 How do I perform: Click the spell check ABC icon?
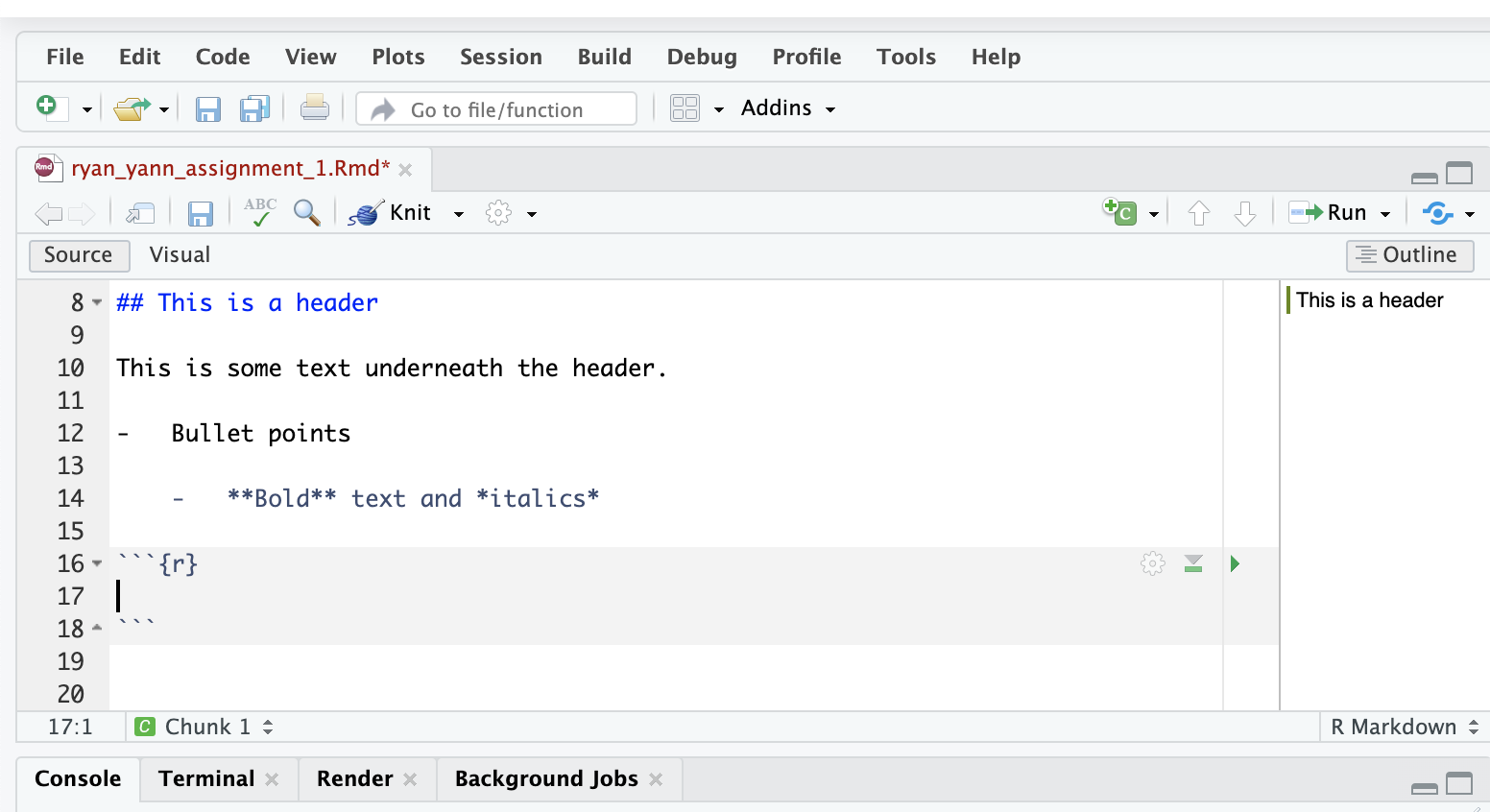point(259,212)
